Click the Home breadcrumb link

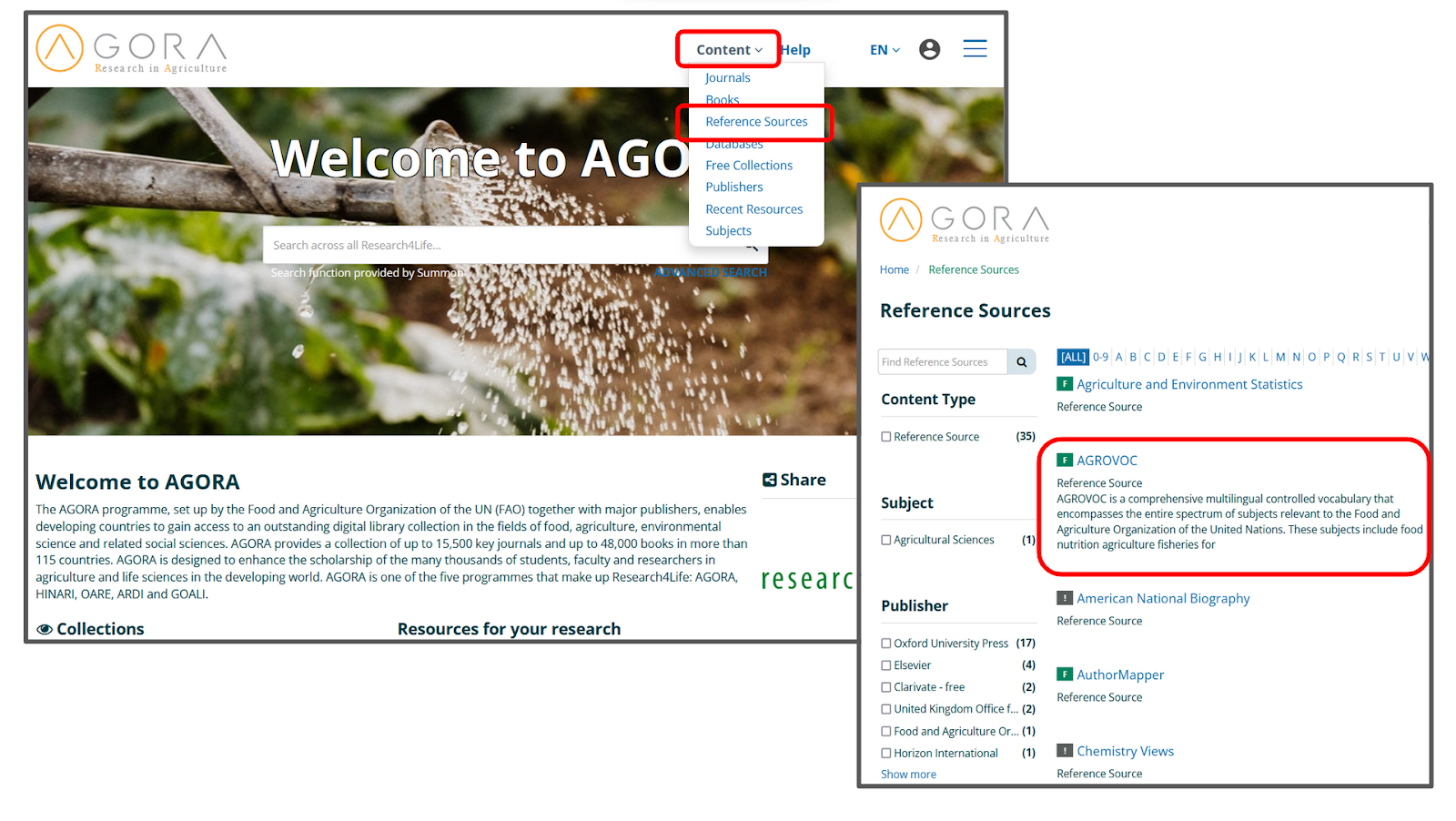click(x=895, y=270)
